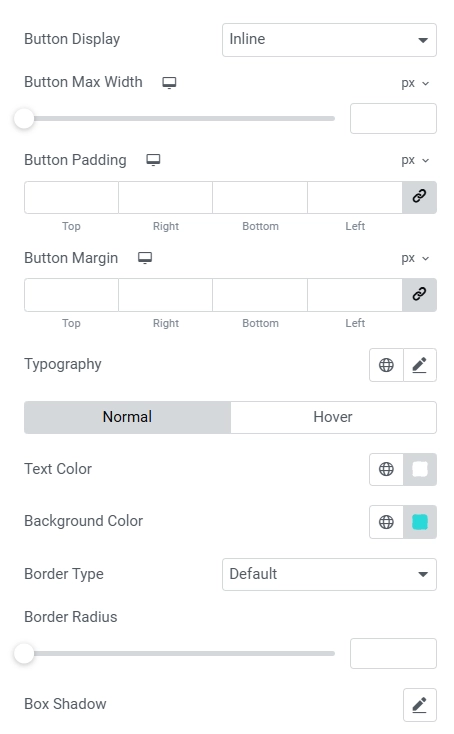Click the Button Margin responsive device icon

coord(145,258)
